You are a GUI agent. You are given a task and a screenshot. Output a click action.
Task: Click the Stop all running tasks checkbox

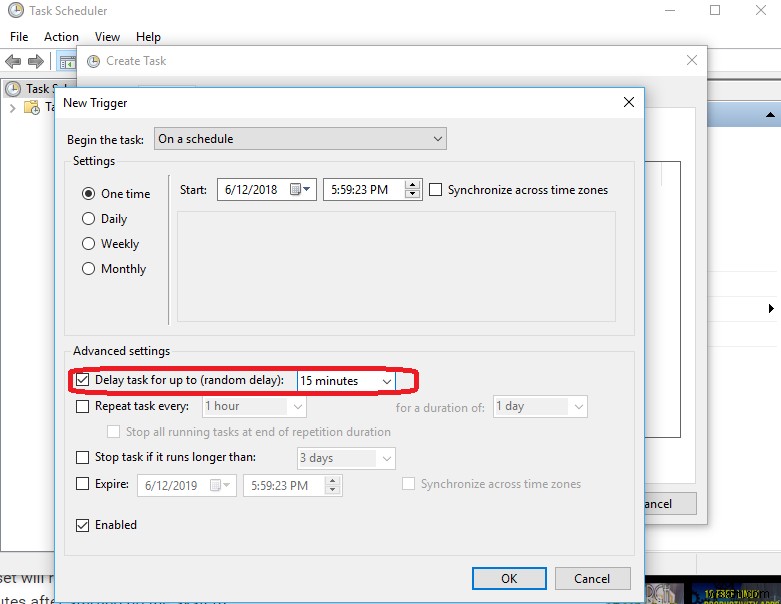114,431
